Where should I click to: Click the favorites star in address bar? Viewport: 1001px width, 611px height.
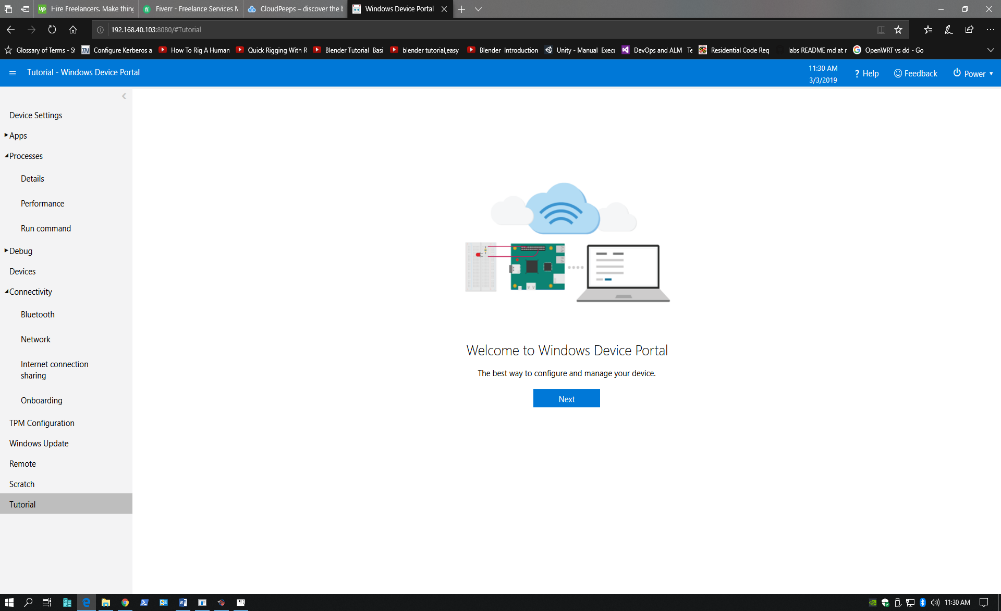coord(898,29)
